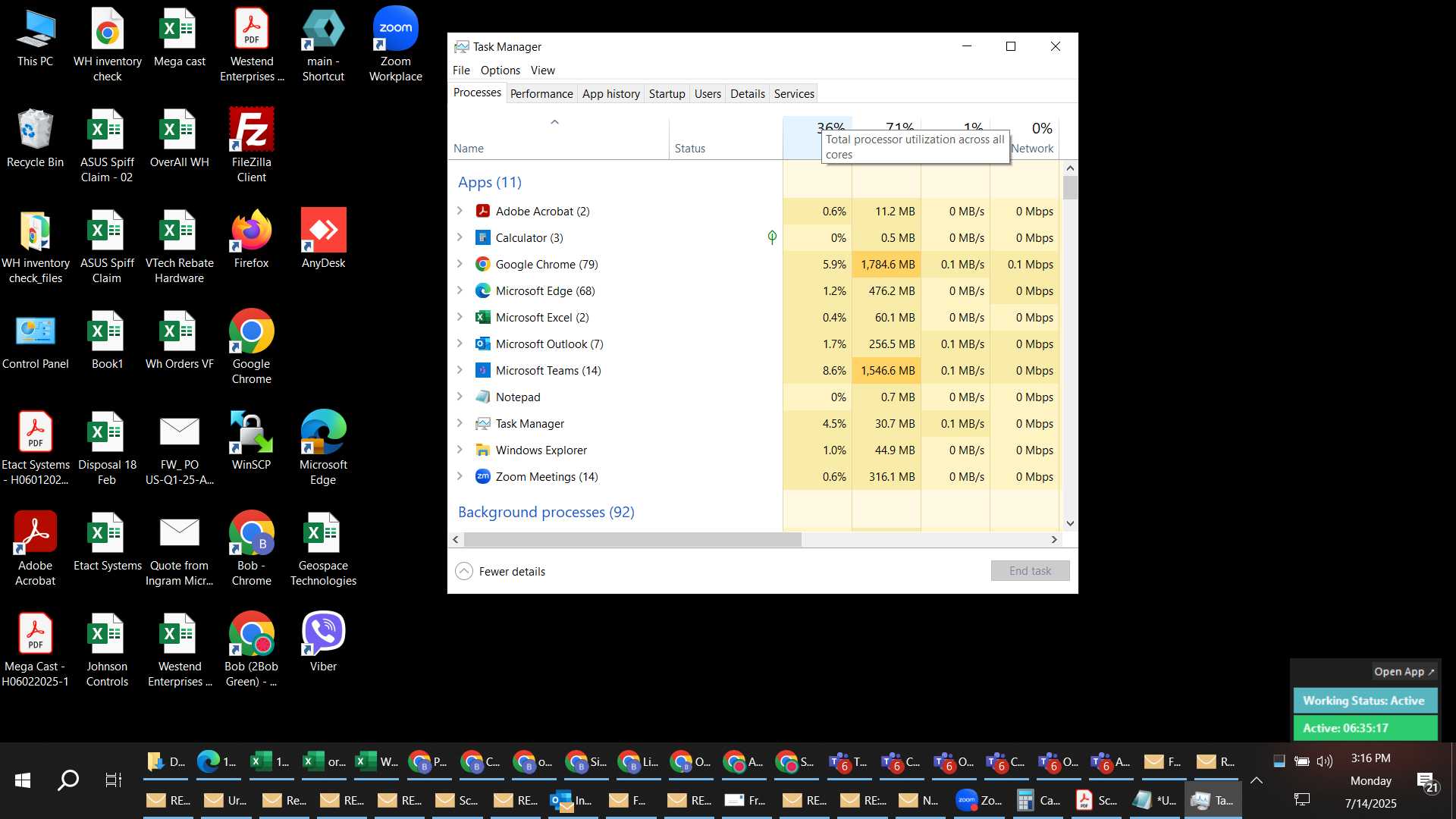Image resolution: width=1456 pixels, height=819 pixels.
Task: Click the Open App link in tracker widget
Action: coord(1404,671)
